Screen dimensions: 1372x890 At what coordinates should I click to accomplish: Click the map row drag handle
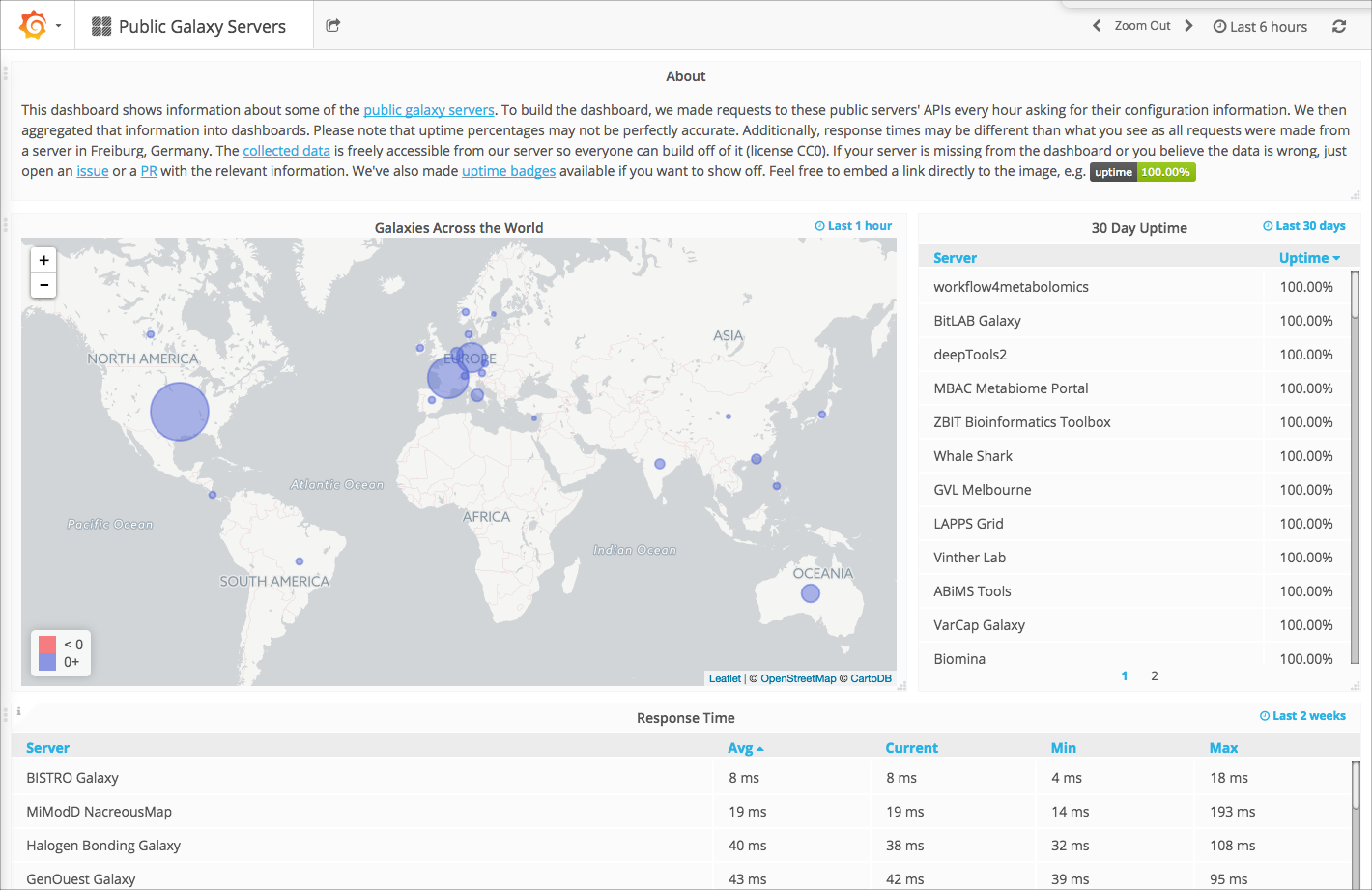[x=6, y=225]
